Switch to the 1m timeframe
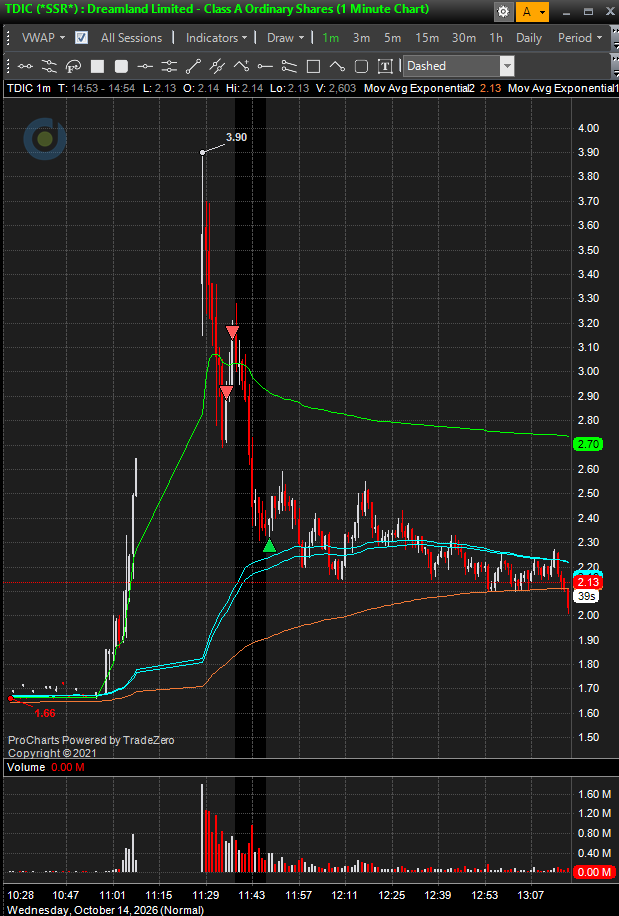 tap(331, 37)
